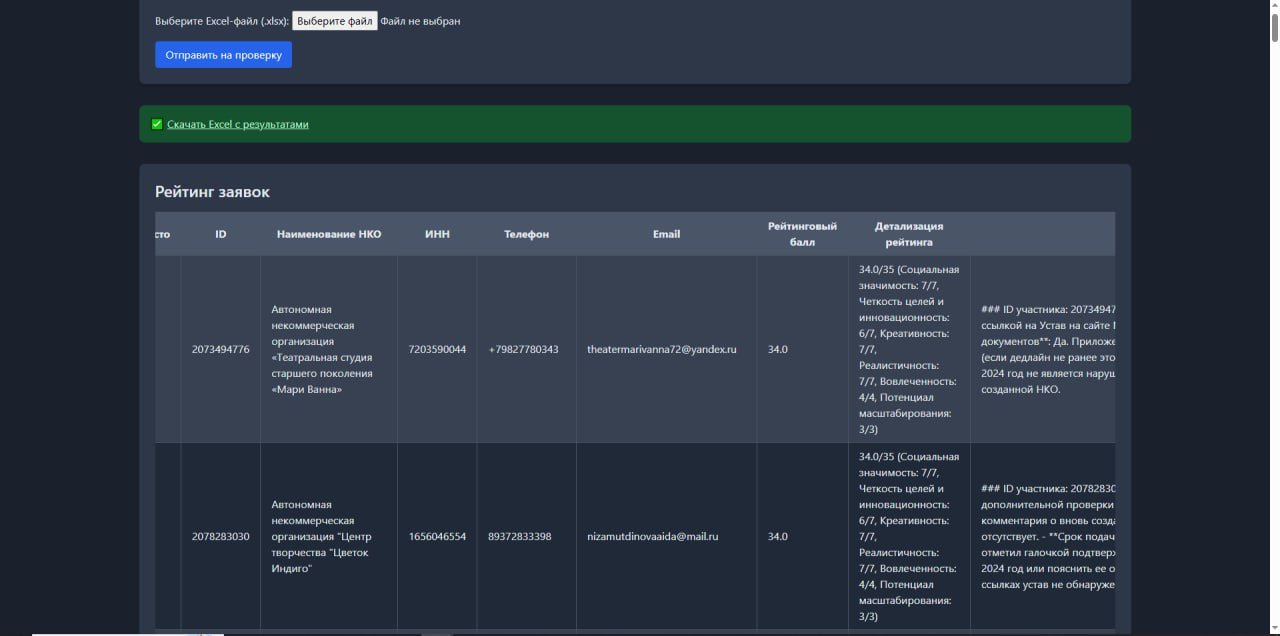Click the Детализация рейтинга column header
Viewport: 1280px width, 636px height.
pos(908,234)
